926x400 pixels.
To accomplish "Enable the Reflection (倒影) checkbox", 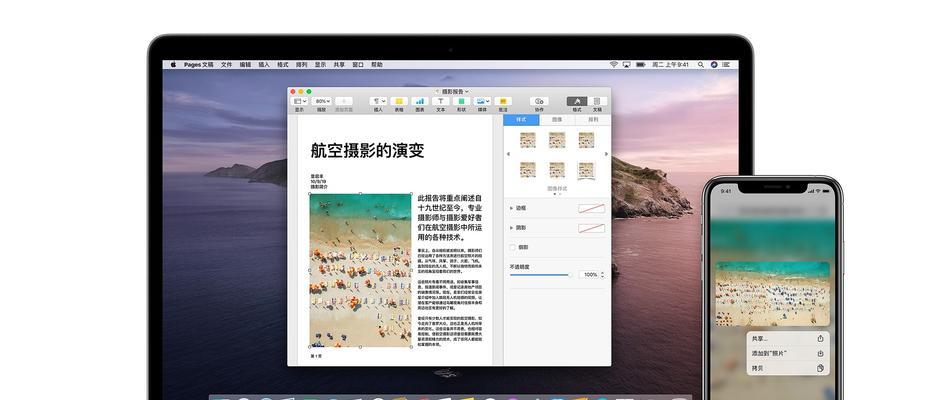I will tap(513, 248).
